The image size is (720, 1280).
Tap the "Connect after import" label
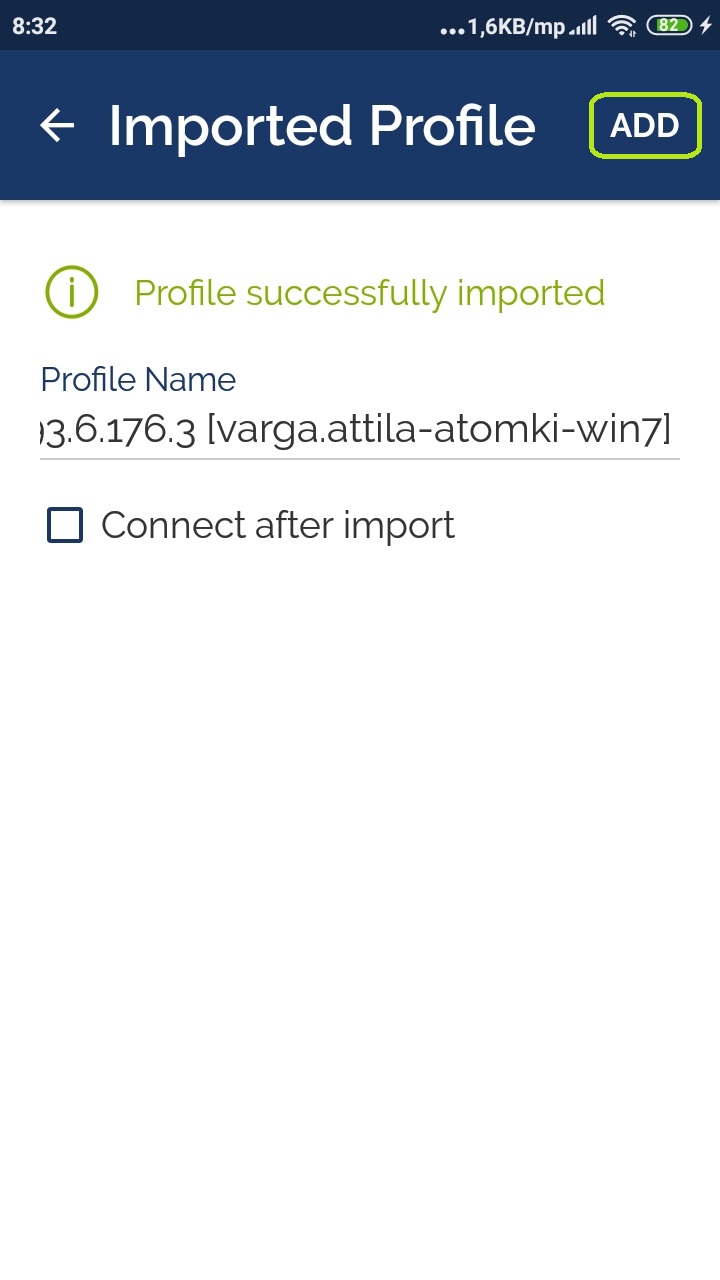[x=278, y=525]
